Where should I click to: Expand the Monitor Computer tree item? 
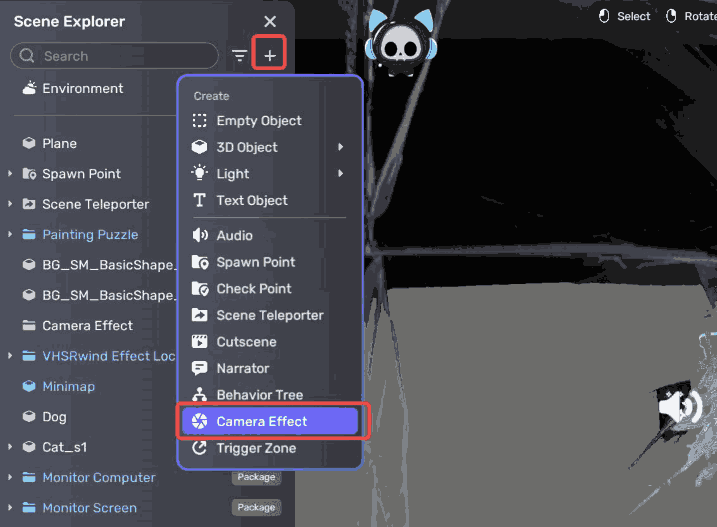point(10,478)
